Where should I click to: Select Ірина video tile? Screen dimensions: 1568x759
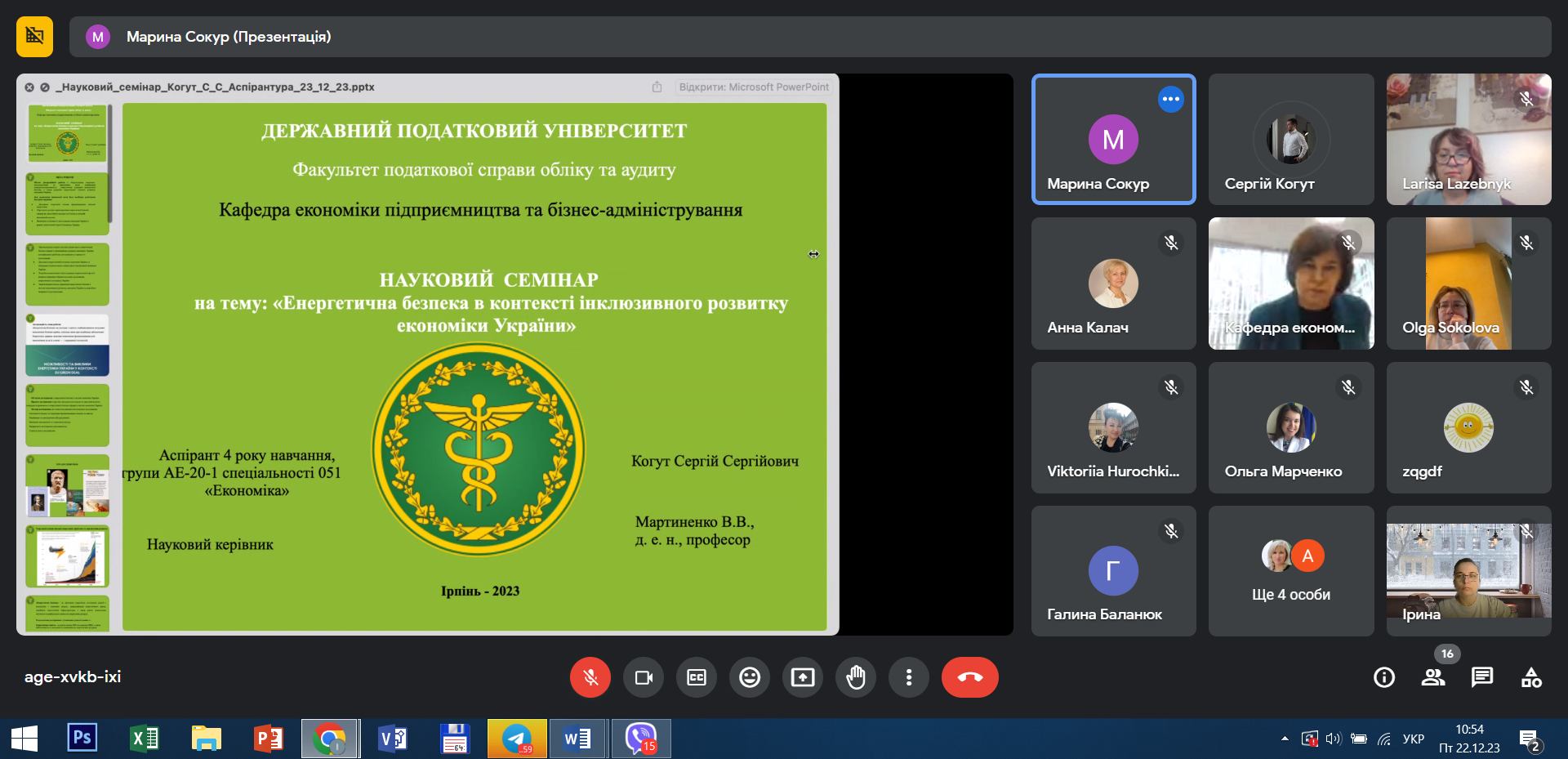(1468, 571)
